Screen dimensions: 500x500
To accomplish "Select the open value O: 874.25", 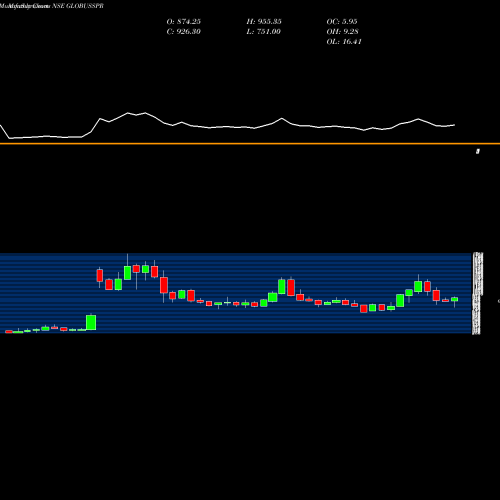I will 184,22.
